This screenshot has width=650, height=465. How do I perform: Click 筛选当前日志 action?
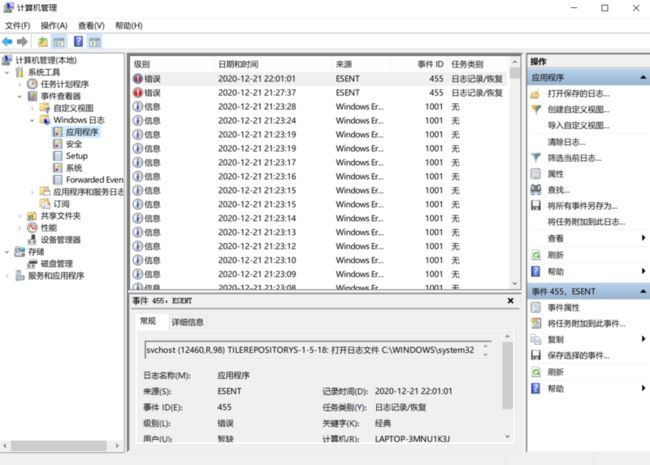click(x=574, y=158)
